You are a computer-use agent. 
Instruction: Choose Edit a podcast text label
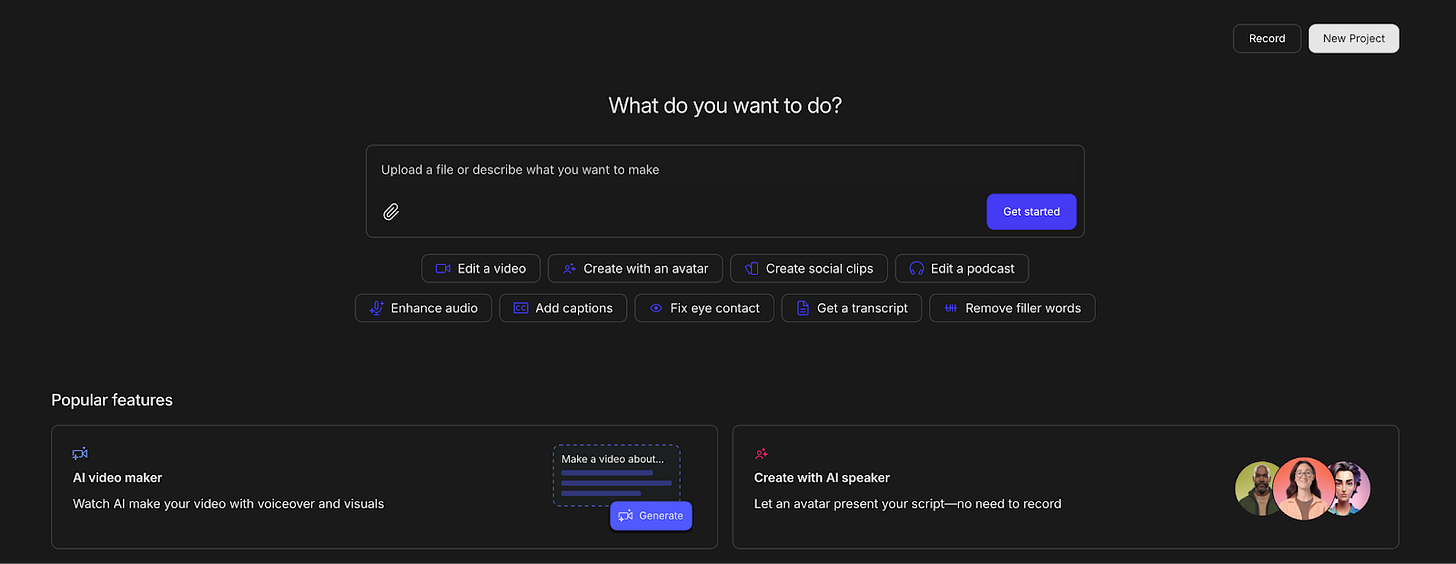[972, 268]
